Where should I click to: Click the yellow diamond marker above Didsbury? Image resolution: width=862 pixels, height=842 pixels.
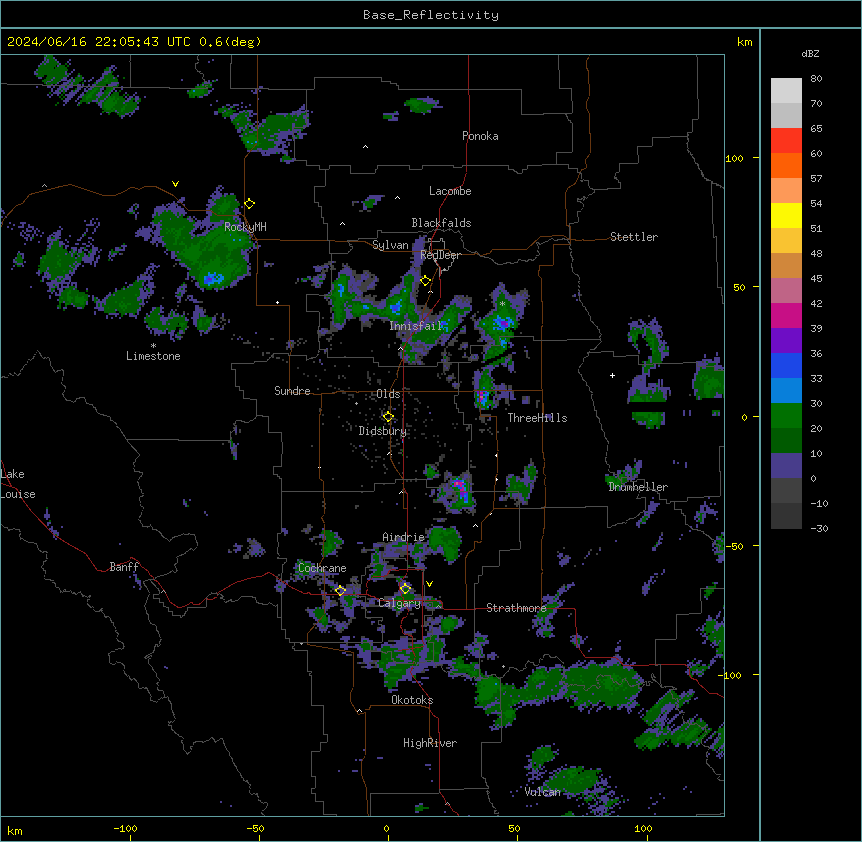(388, 417)
